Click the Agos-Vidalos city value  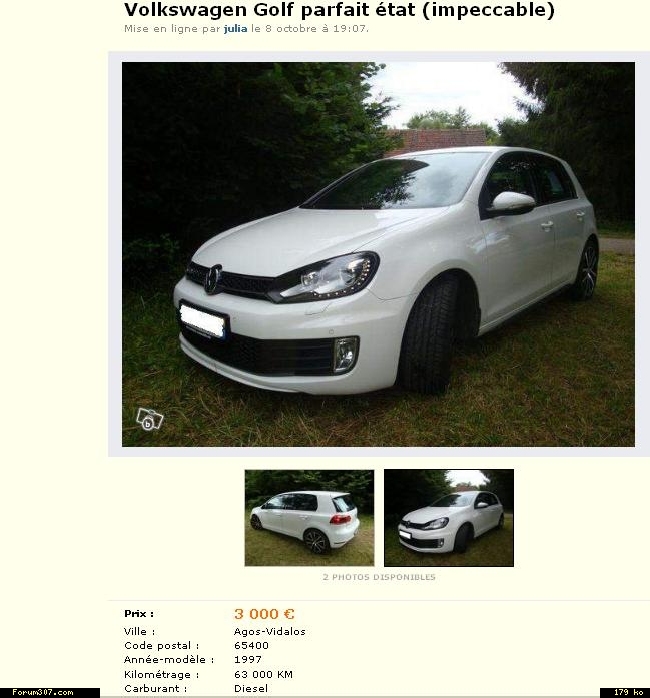coord(270,631)
